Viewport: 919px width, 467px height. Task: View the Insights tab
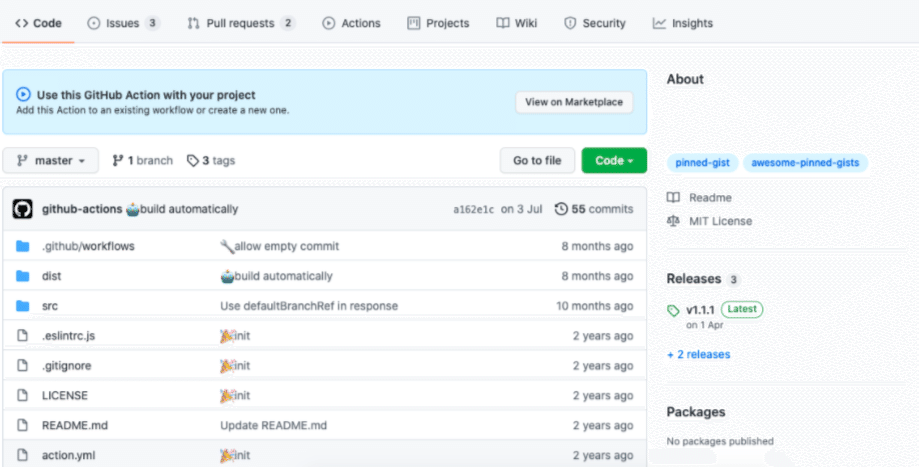click(683, 23)
